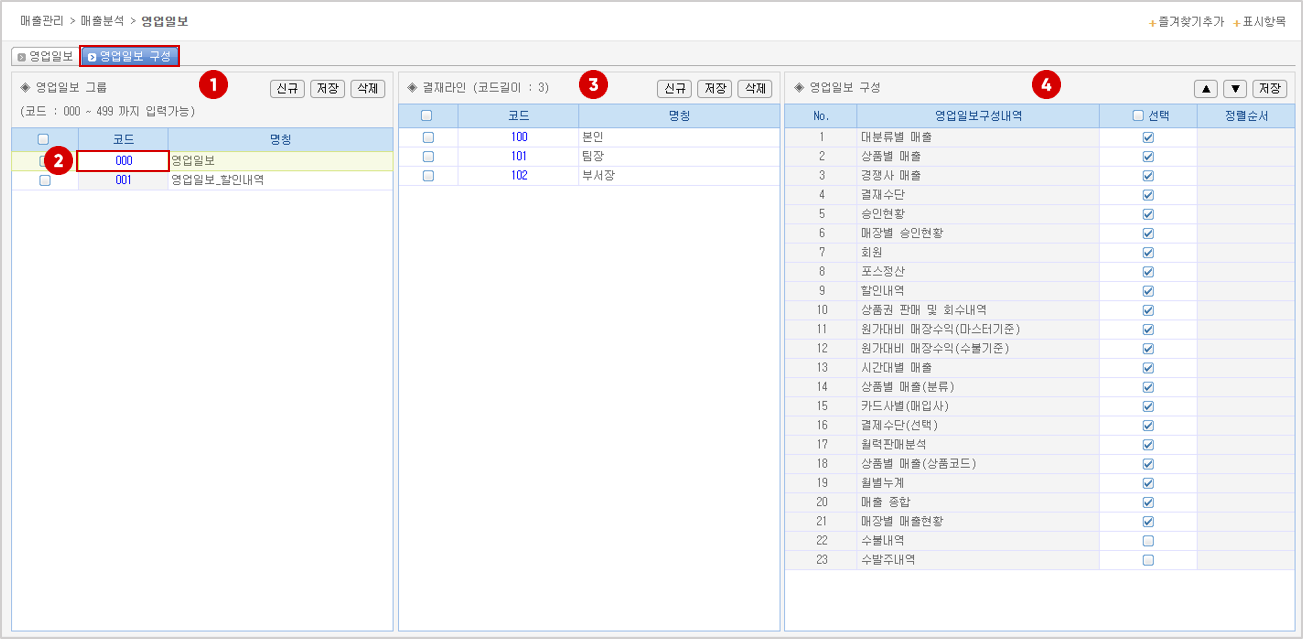Image resolution: width=1303 pixels, height=639 pixels.
Task: Click 삭제 in 영업일보 그룹 panel
Action: [367, 89]
